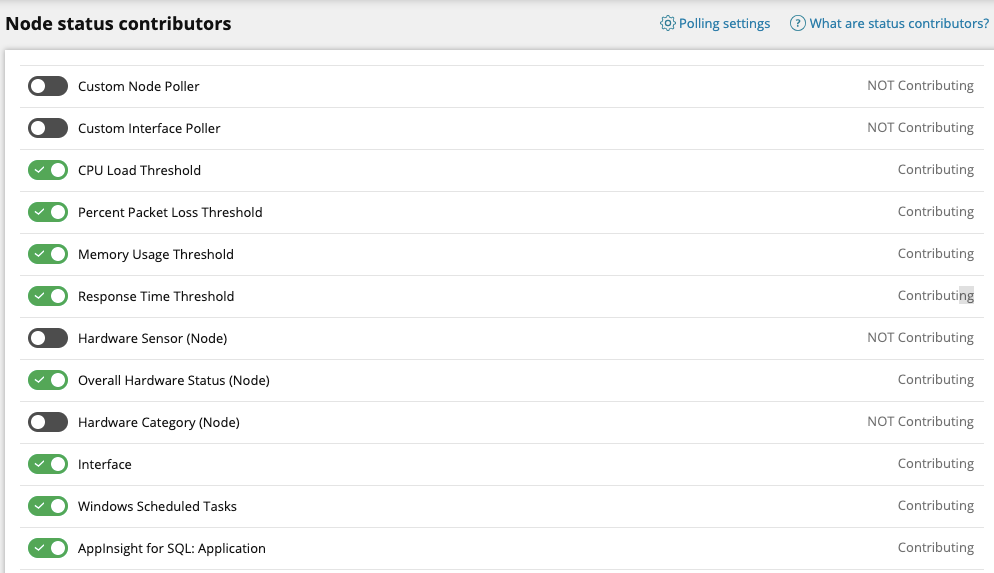Screen dimensions: 994x573
Task: Enable Hardware Category (Node) toggle
Action: (48, 422)
